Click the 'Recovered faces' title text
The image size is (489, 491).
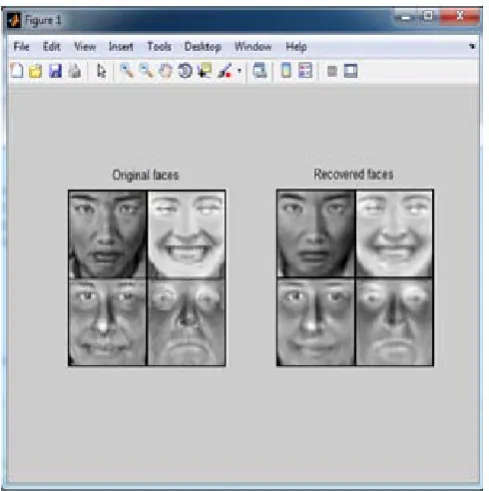click(x=354, y=174)
